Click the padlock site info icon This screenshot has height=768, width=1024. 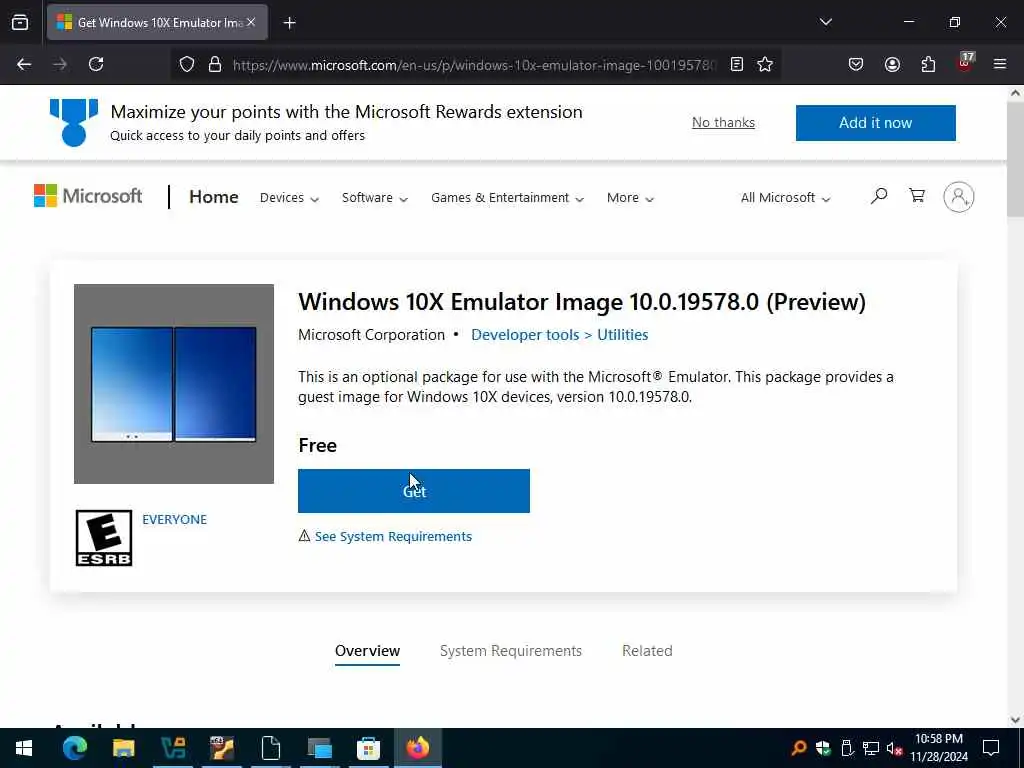[215, 64]
